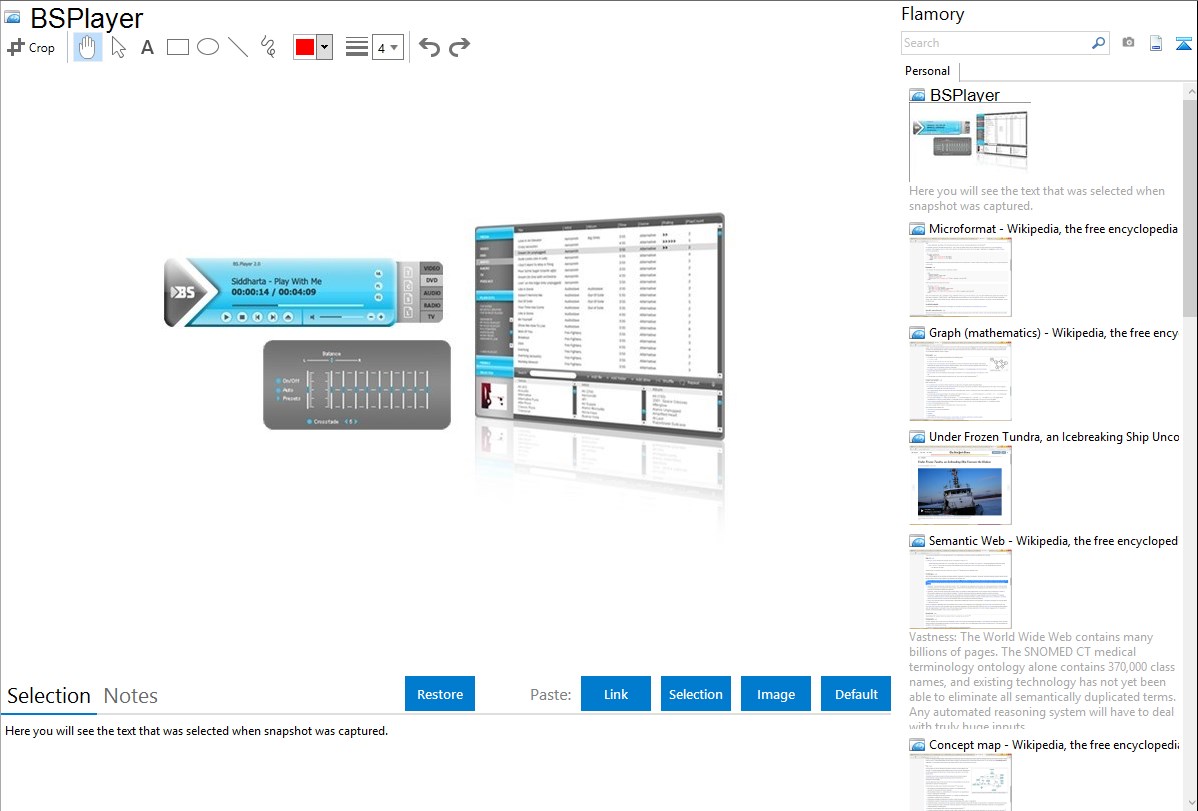Select the rectangle shape tool
1198x811 pixels.
coord(178,47)
